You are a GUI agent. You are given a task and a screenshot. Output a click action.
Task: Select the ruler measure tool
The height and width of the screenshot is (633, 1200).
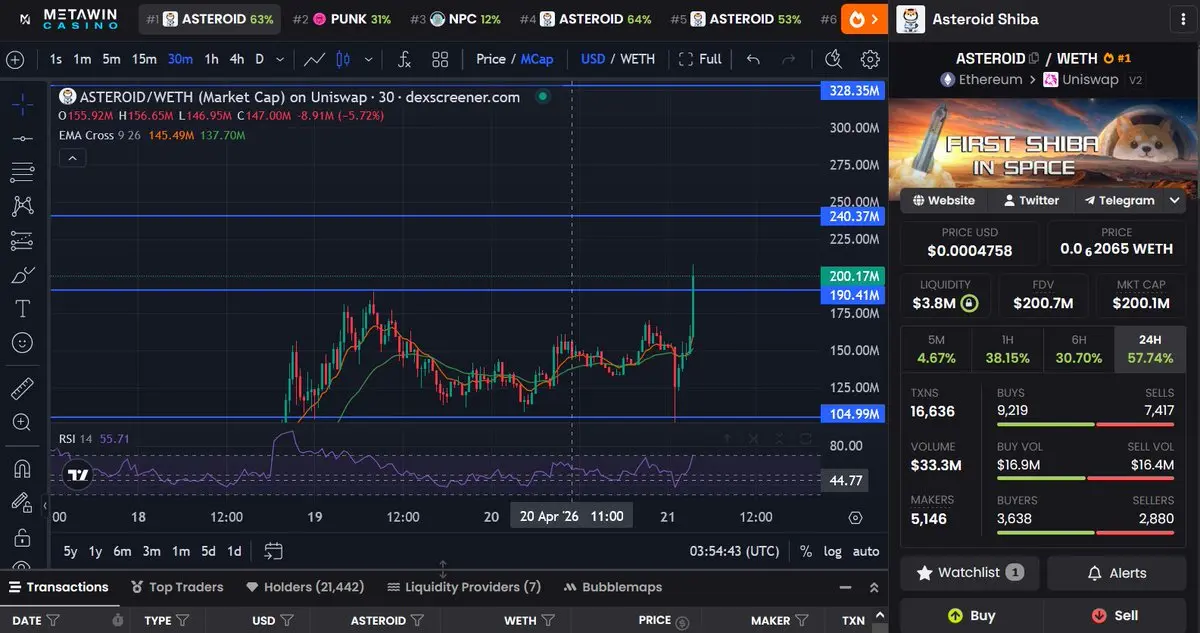(x=22, y=388)
